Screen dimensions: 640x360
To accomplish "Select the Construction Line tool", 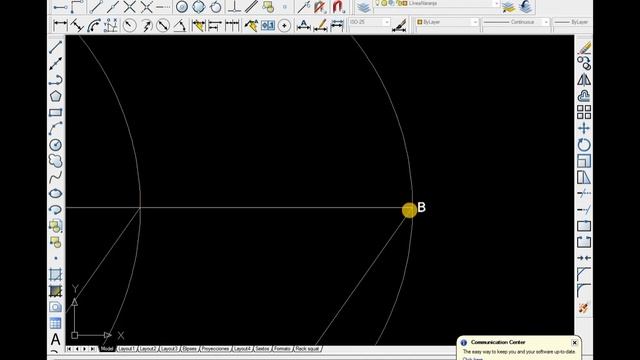I will tap(56, 63).
